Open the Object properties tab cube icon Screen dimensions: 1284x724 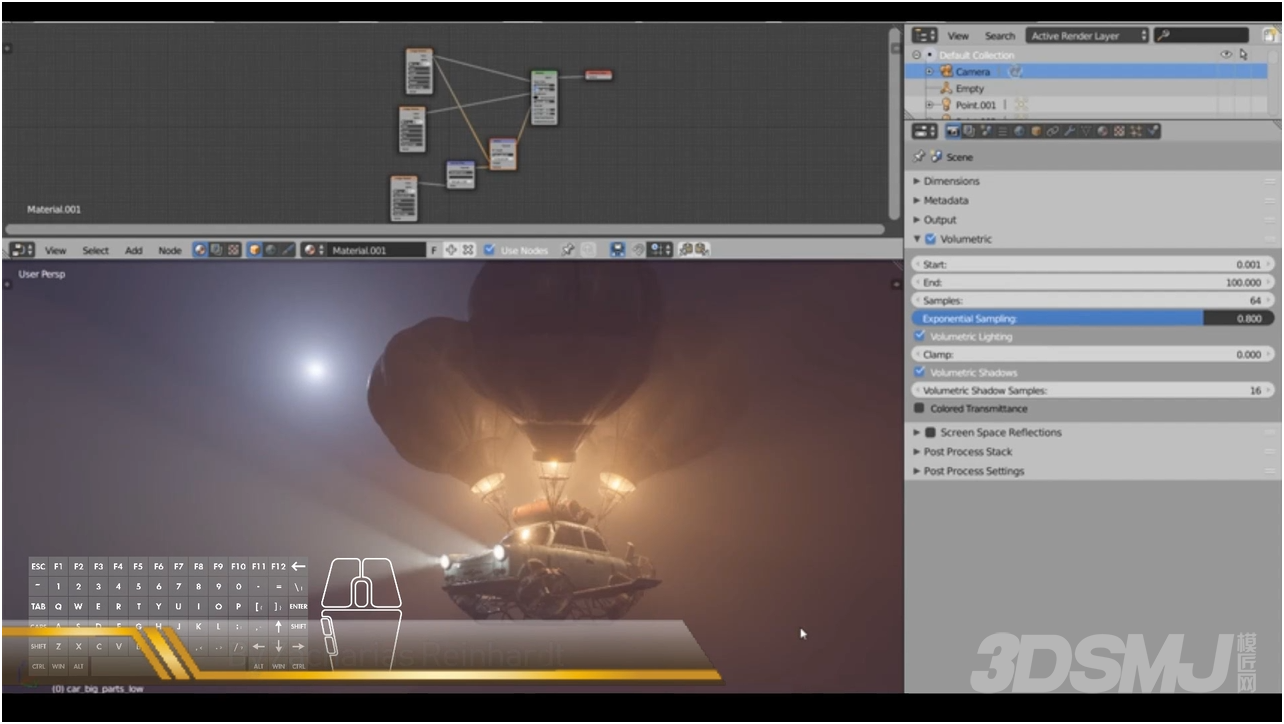tap(1036, 131)
